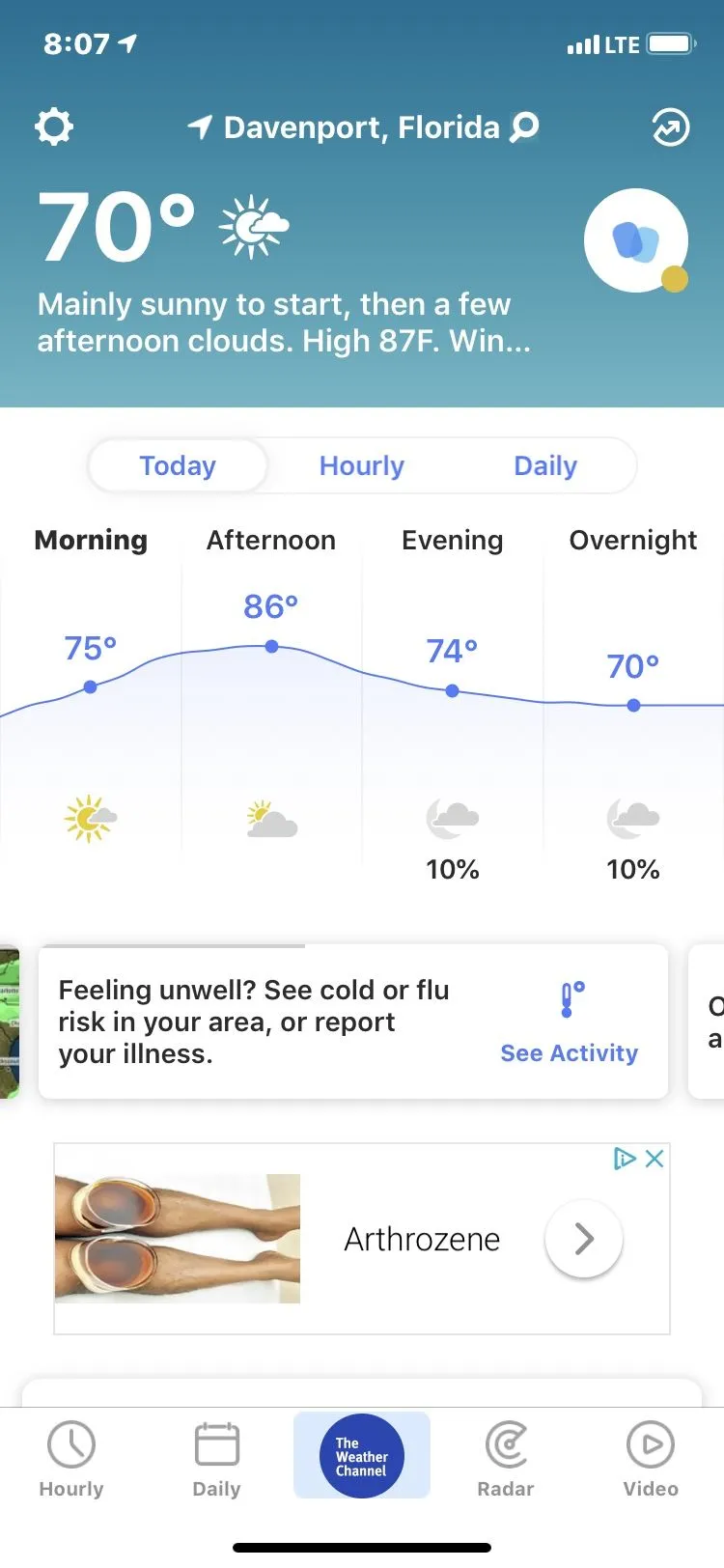Expand the truncated forecast summary text
Viewport: 724px width, 1568px height.
click(x=284, y=322)
